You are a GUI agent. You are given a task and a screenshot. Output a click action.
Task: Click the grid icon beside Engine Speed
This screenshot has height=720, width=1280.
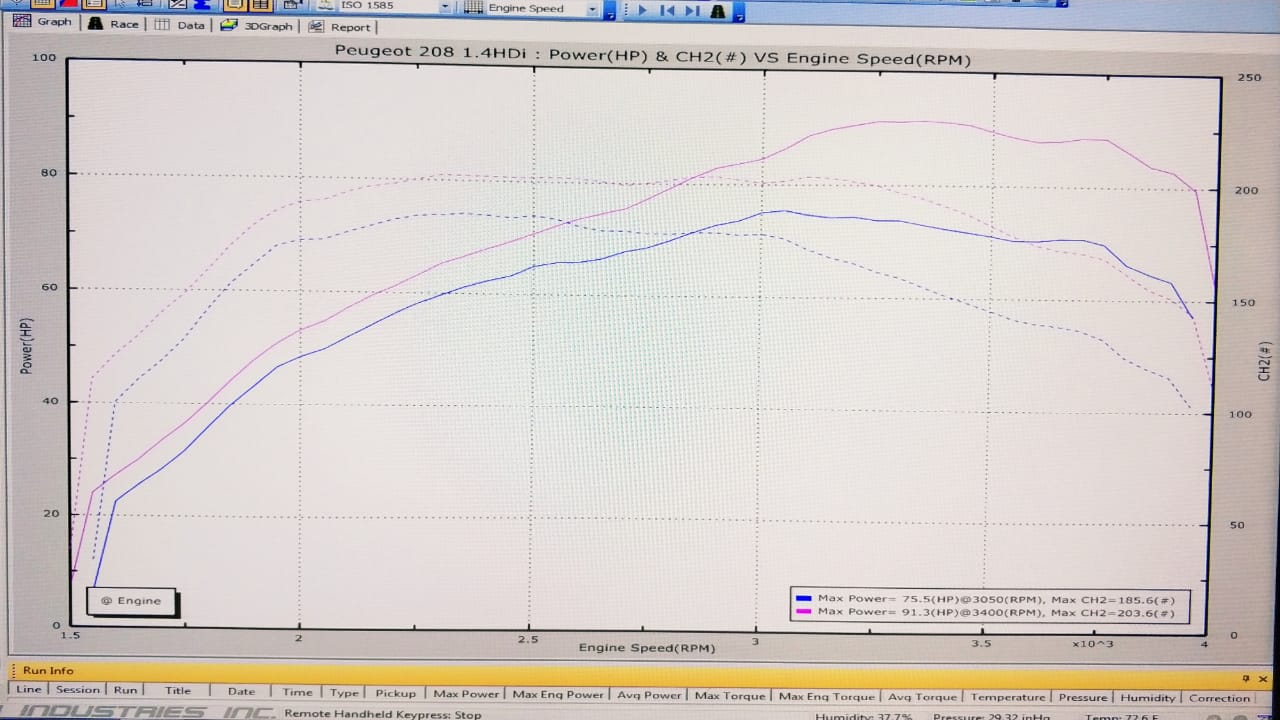473,8
